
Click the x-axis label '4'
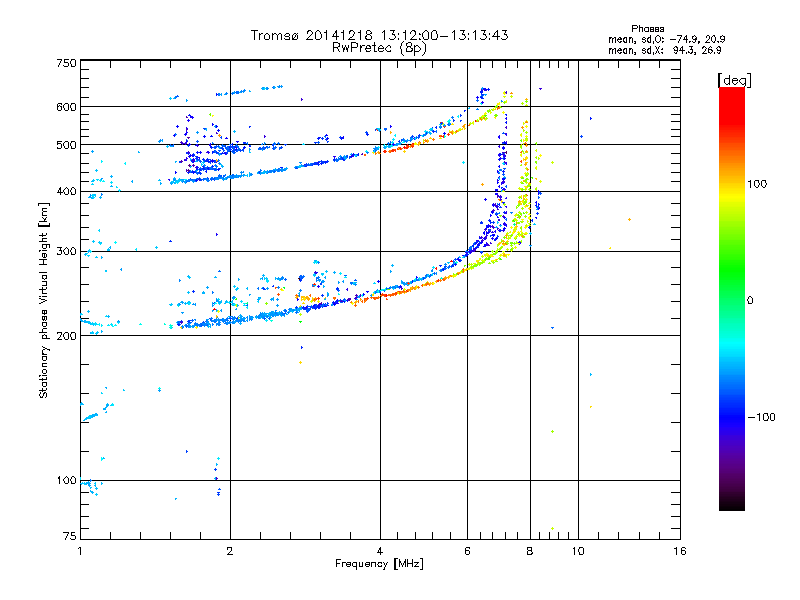pos(380,551)
